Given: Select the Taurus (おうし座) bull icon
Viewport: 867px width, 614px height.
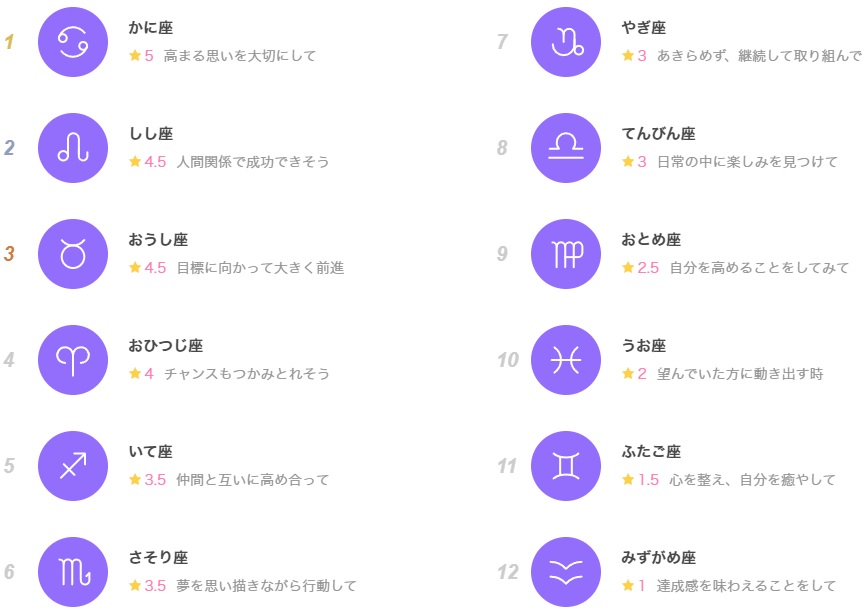Looking at the screenshot, I should [73, 254].
